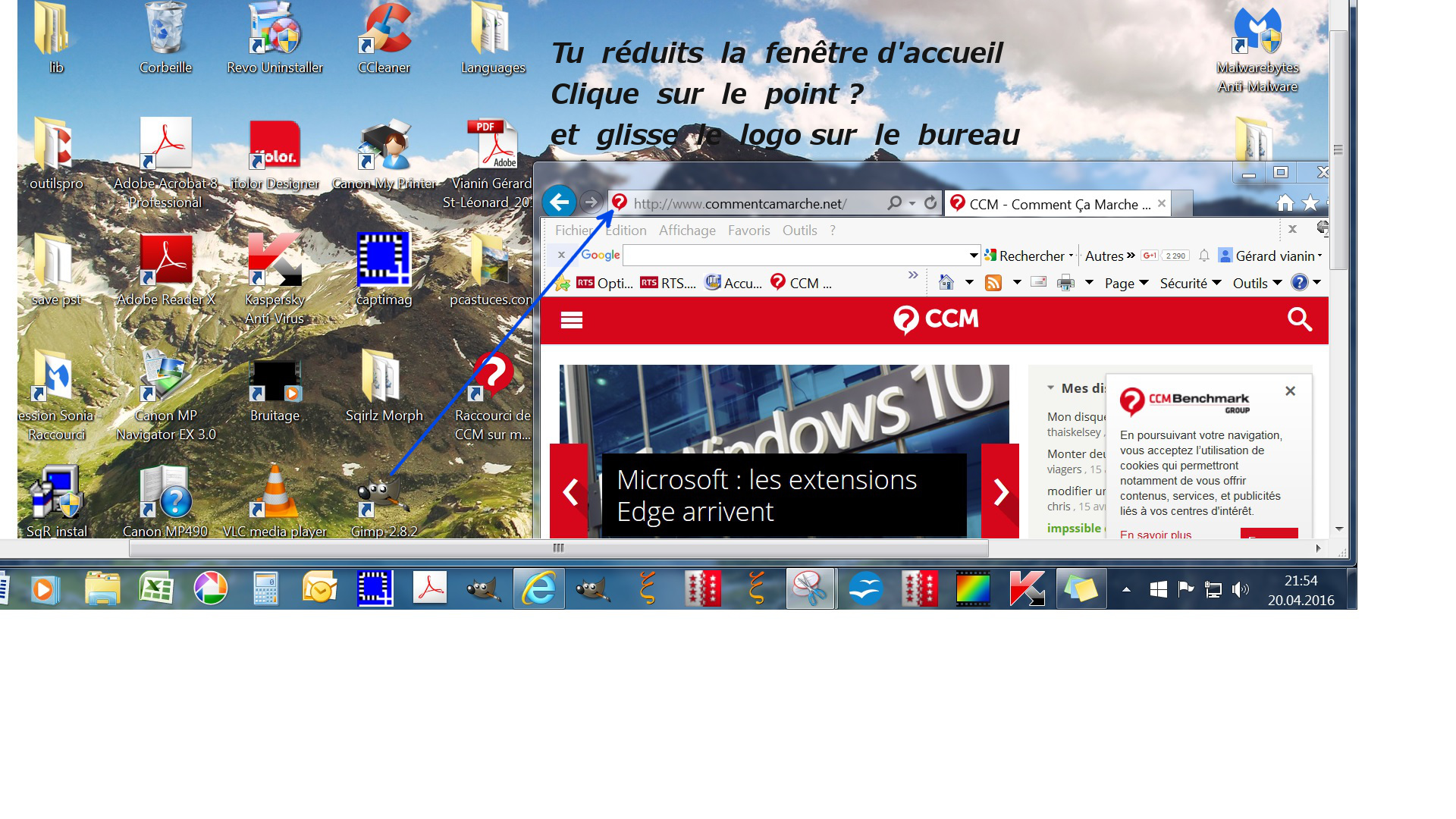Click the Google toolbar notification bell
Screen dimensions: 1456x819
[x=1204, y=256]
